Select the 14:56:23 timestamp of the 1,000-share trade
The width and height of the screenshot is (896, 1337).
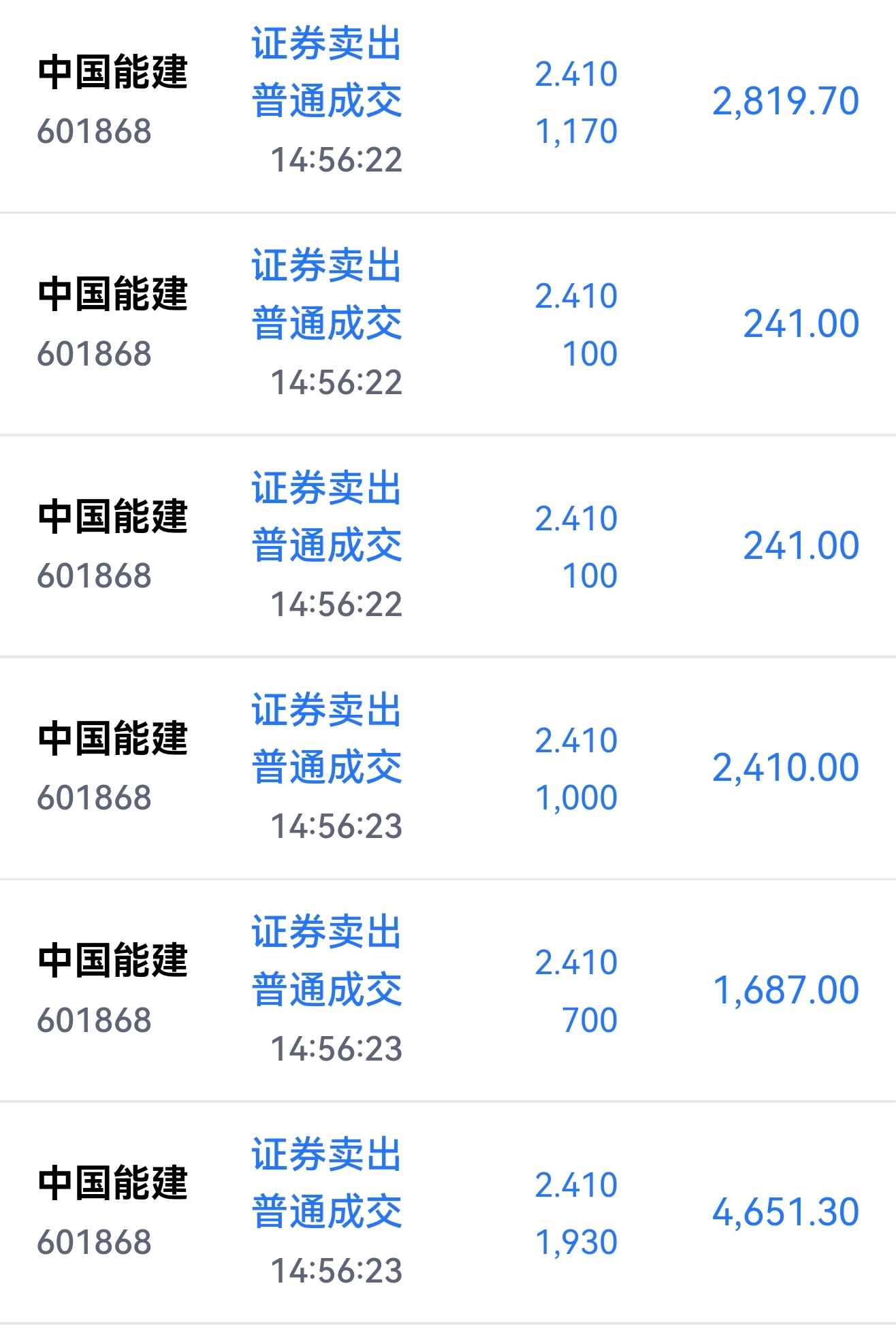click(x=336, y=826)
